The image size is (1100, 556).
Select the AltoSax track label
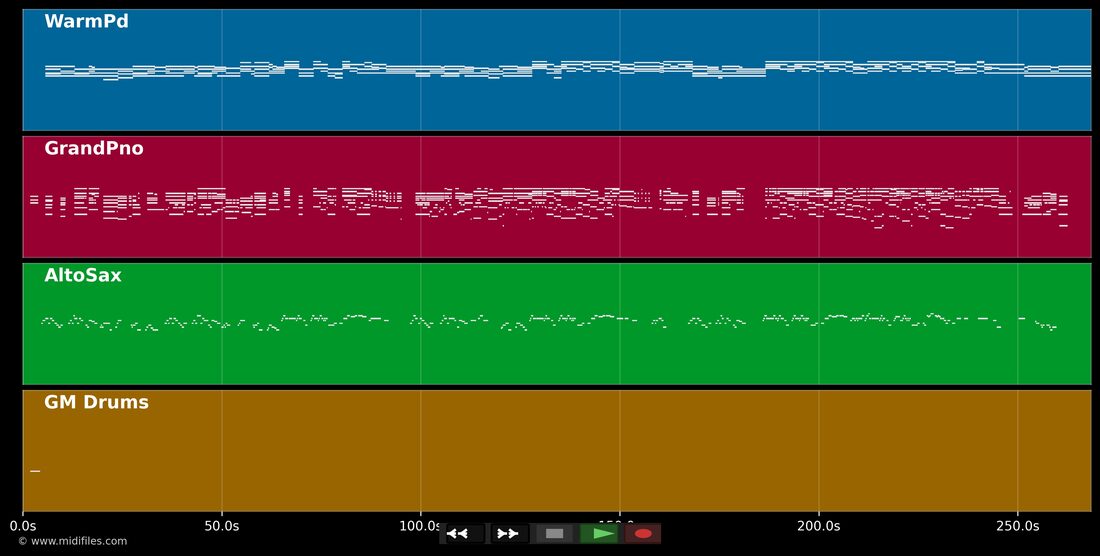pyautogui.click(x=83, y=276)
